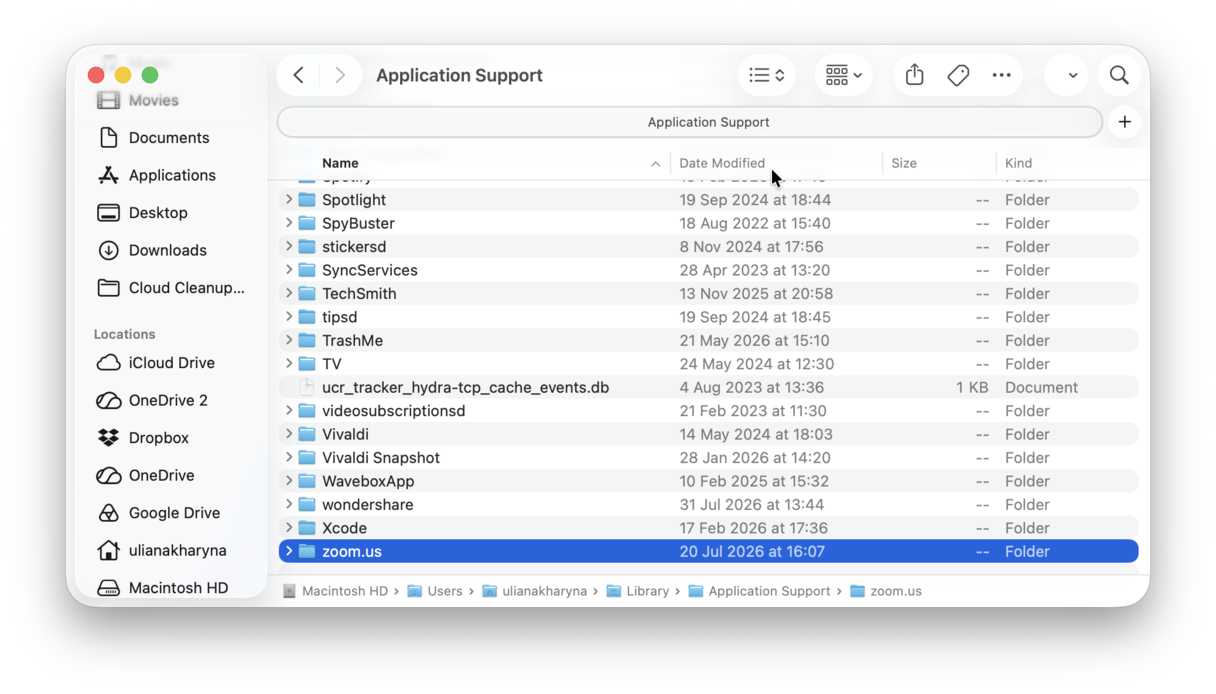Open the ellipsis more-actions menu
Image resolution: width=1216 pixels, height=694 pixels.
1001,75
